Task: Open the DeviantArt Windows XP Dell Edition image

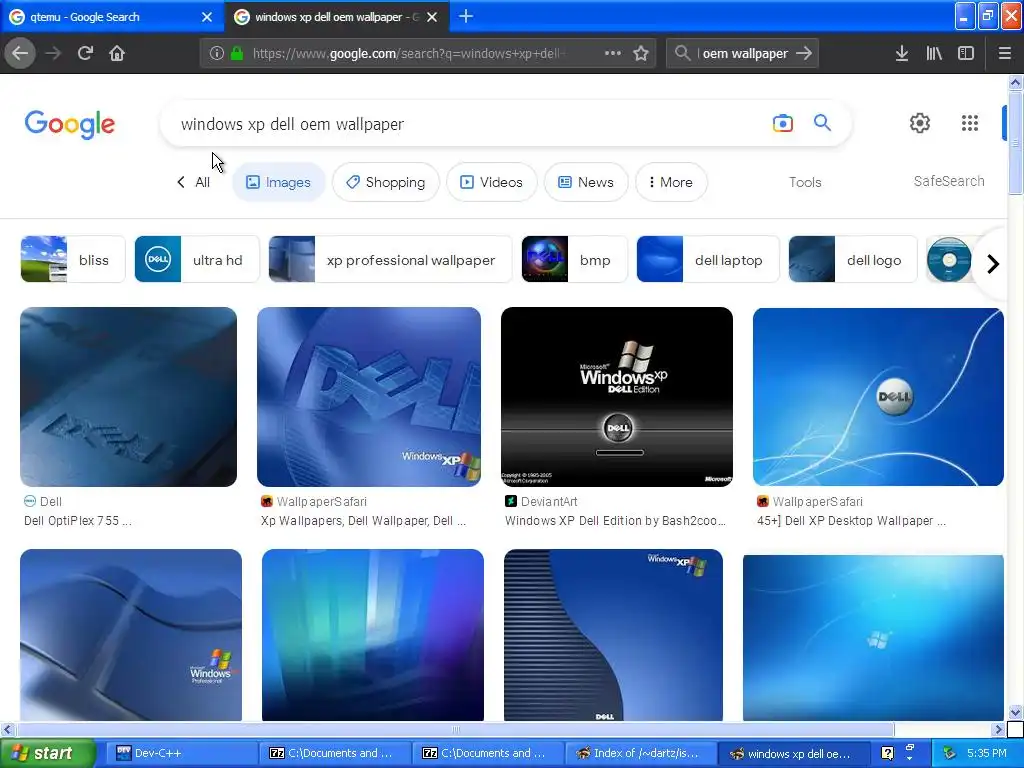Action: (x=616, y=396)
